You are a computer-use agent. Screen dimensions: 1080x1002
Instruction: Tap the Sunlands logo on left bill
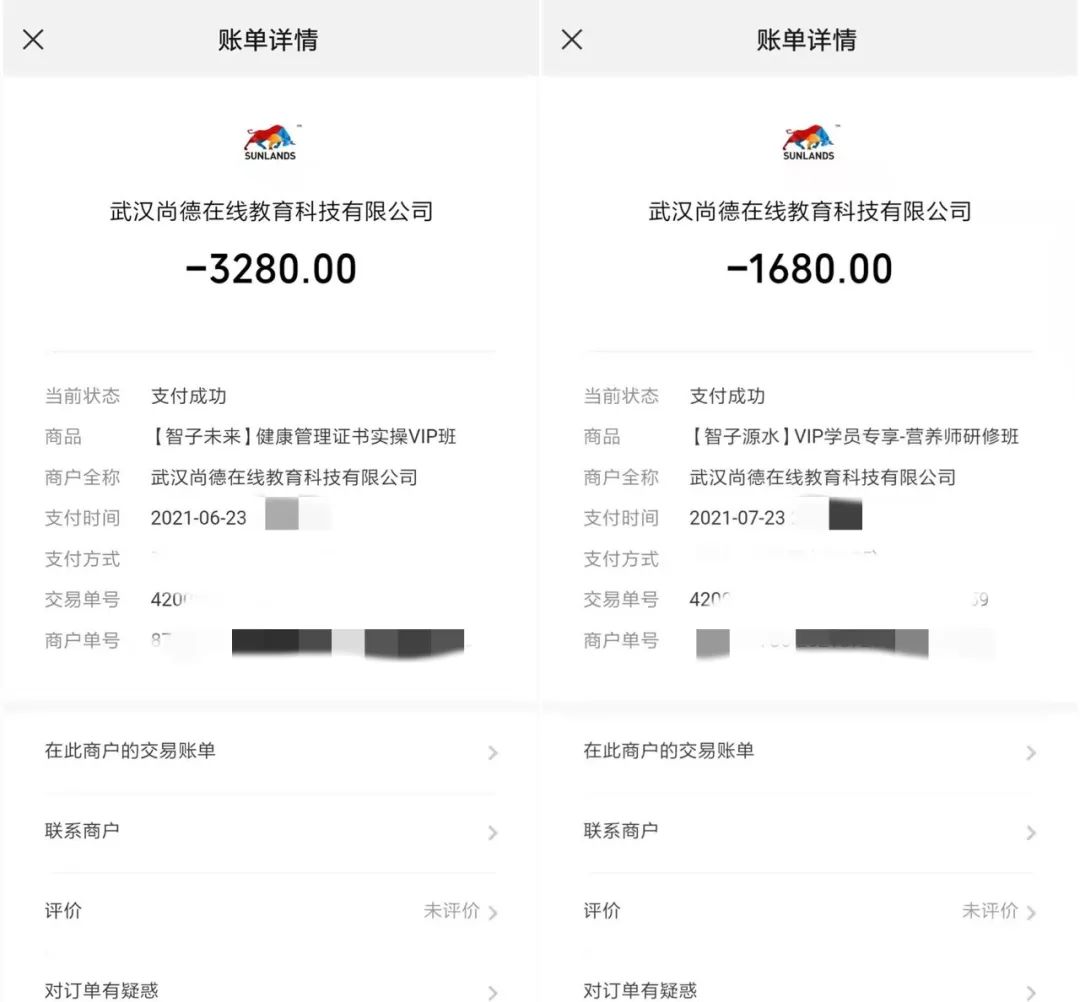270,143
